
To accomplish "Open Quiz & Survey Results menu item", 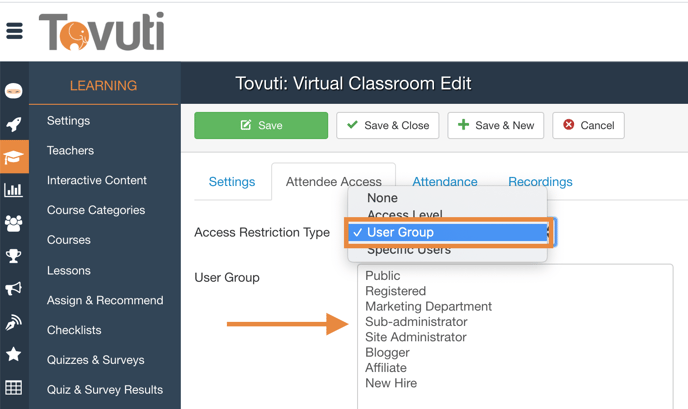I will (x=105, y=390).
